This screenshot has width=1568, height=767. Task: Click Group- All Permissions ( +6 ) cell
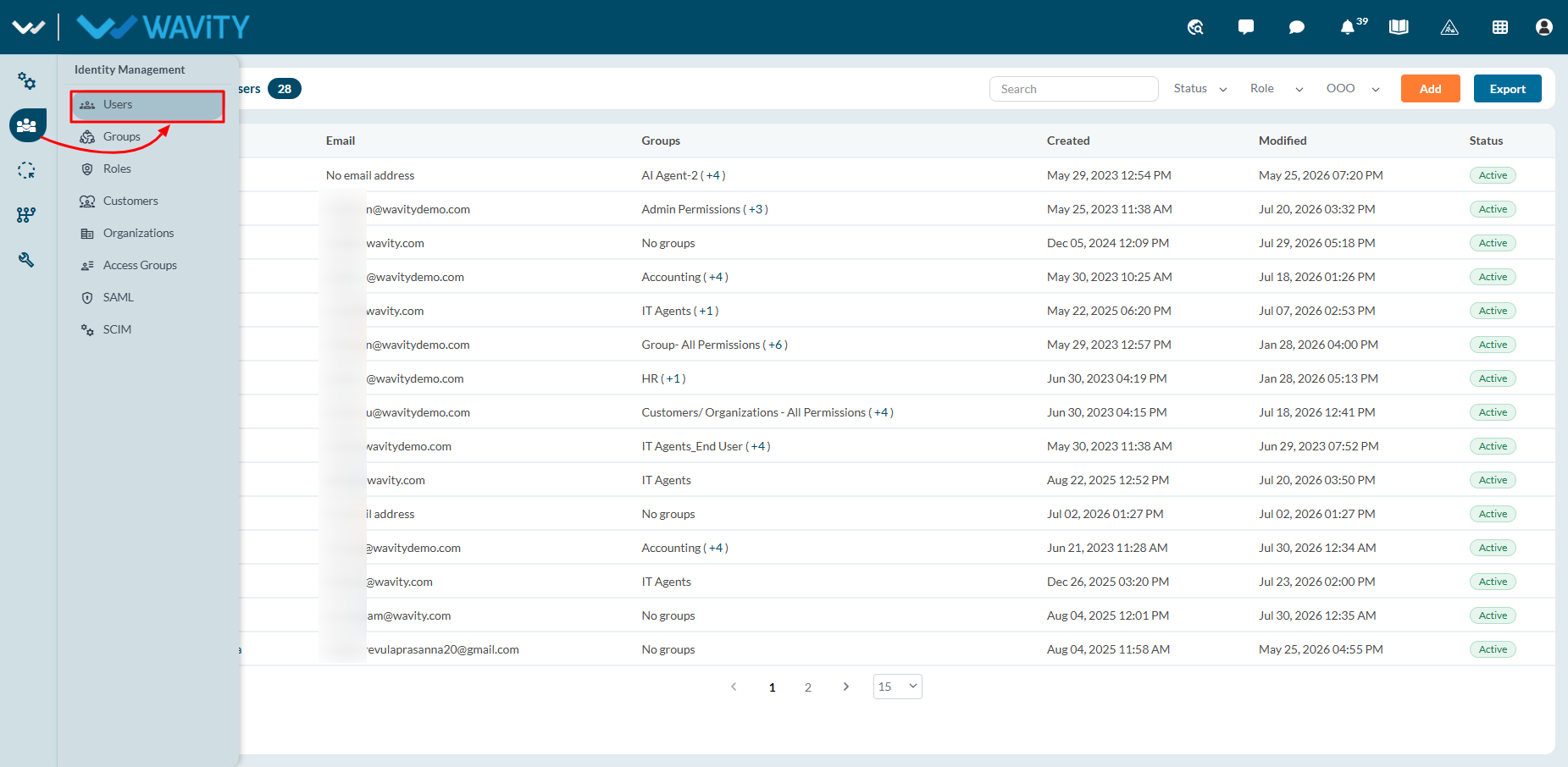click(x=715, y=345)
